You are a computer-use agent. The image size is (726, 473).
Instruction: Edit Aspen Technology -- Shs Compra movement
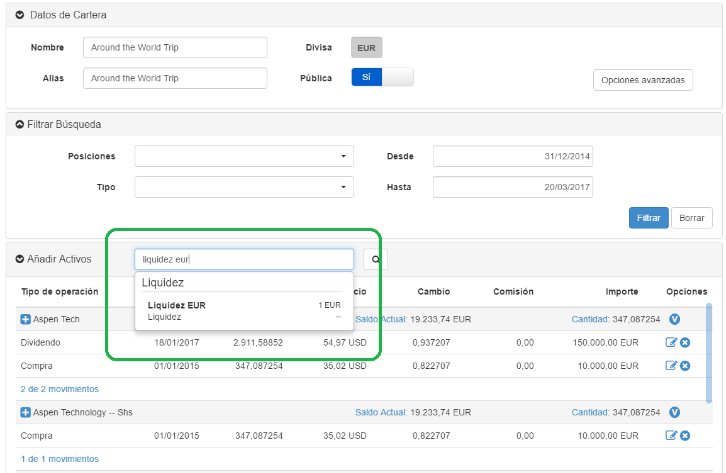pyautogui.click(x=671, y=435)
